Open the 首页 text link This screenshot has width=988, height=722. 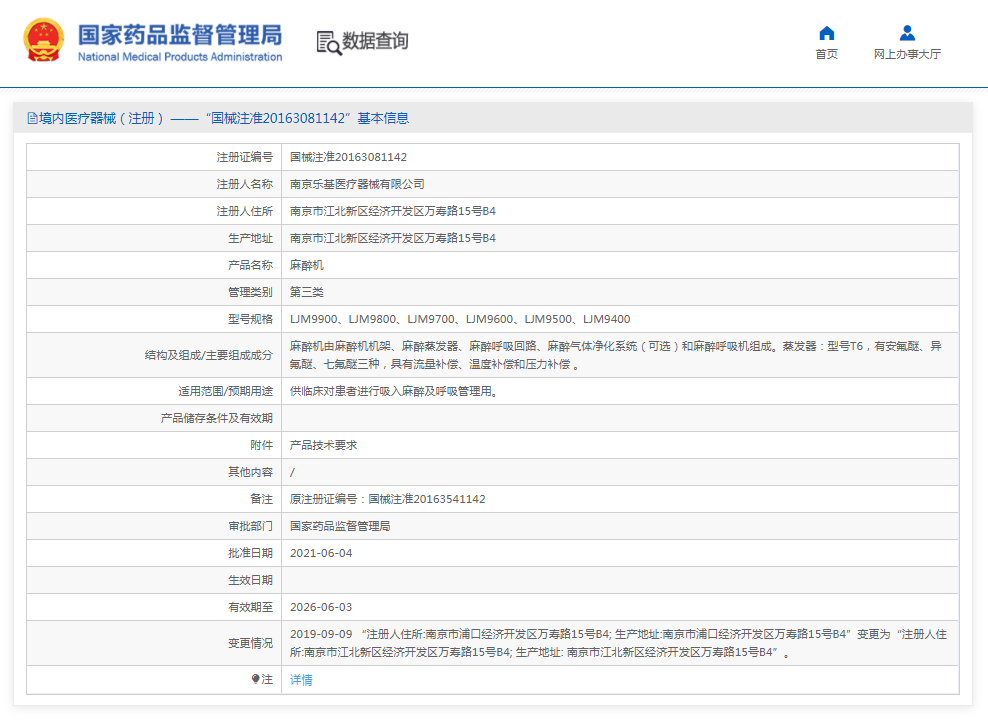(x=826, y=55)
